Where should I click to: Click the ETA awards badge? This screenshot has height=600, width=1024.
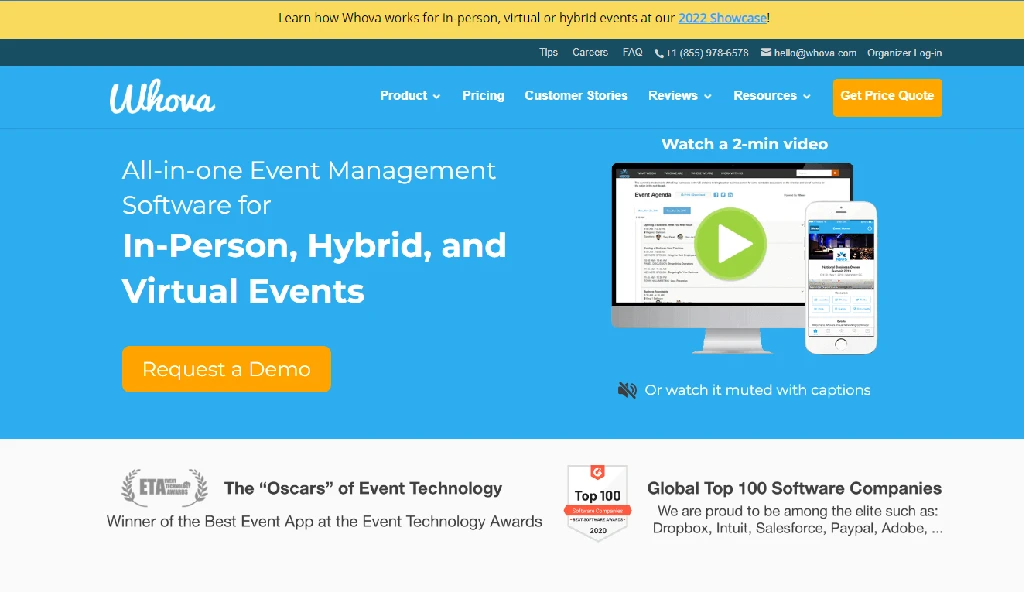(165, 488)
